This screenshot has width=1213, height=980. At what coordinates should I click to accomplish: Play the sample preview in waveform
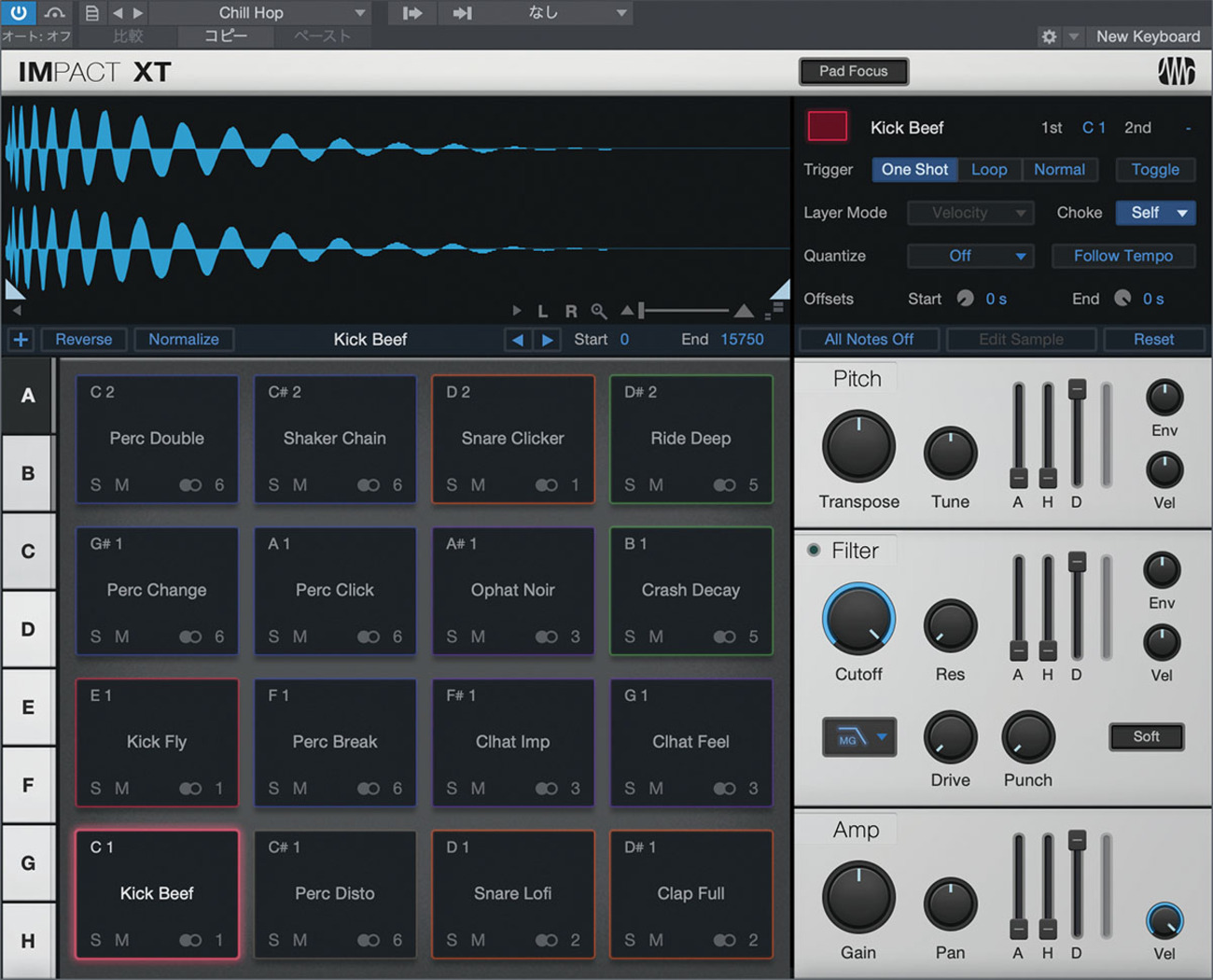pos(517,311)
